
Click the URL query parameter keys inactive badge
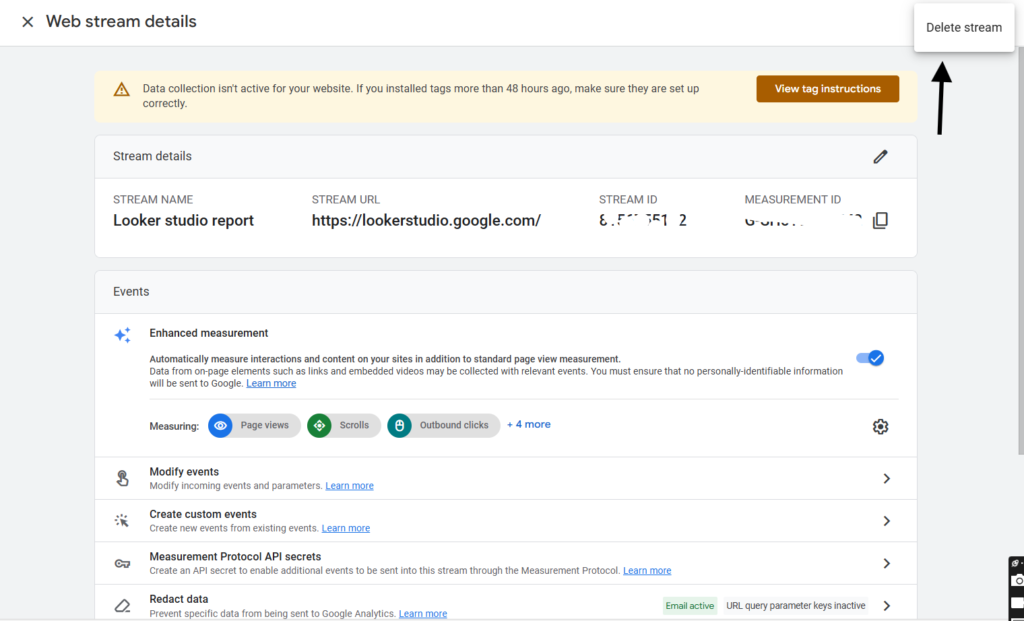pyautogui.click(x=795, y=606)
